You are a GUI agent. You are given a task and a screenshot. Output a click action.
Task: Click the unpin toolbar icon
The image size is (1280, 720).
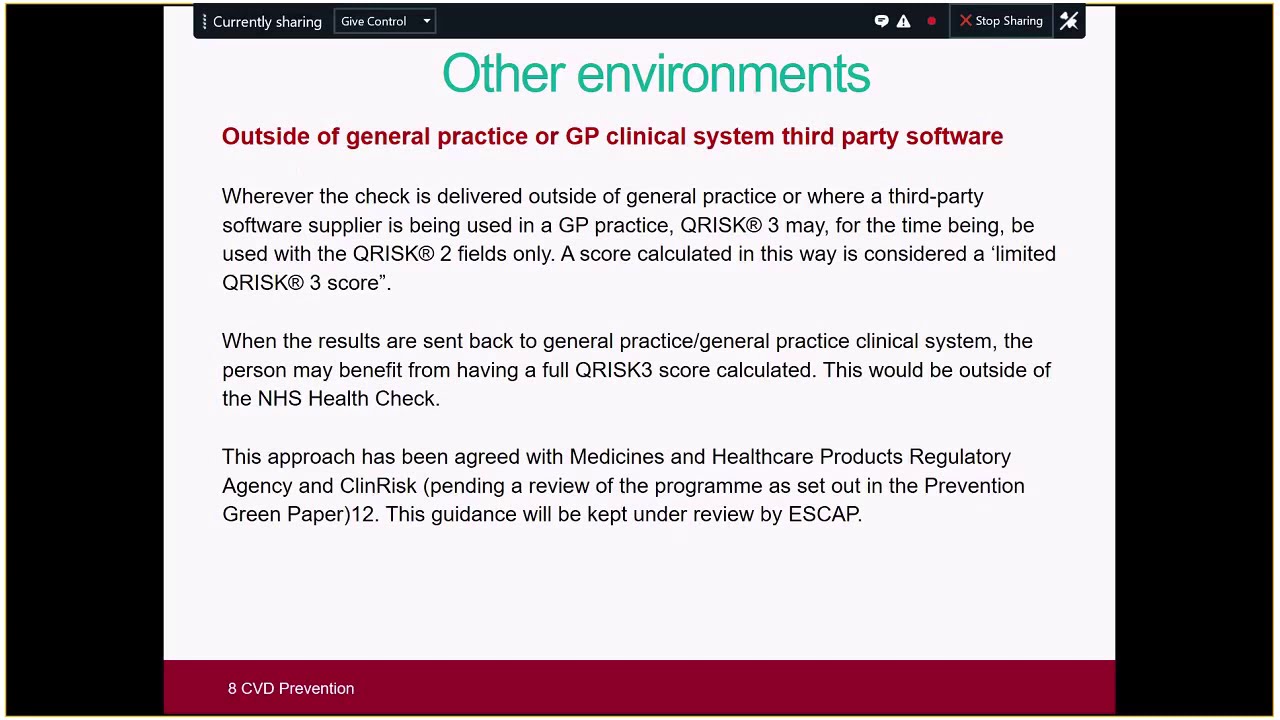click(1069, 21)
